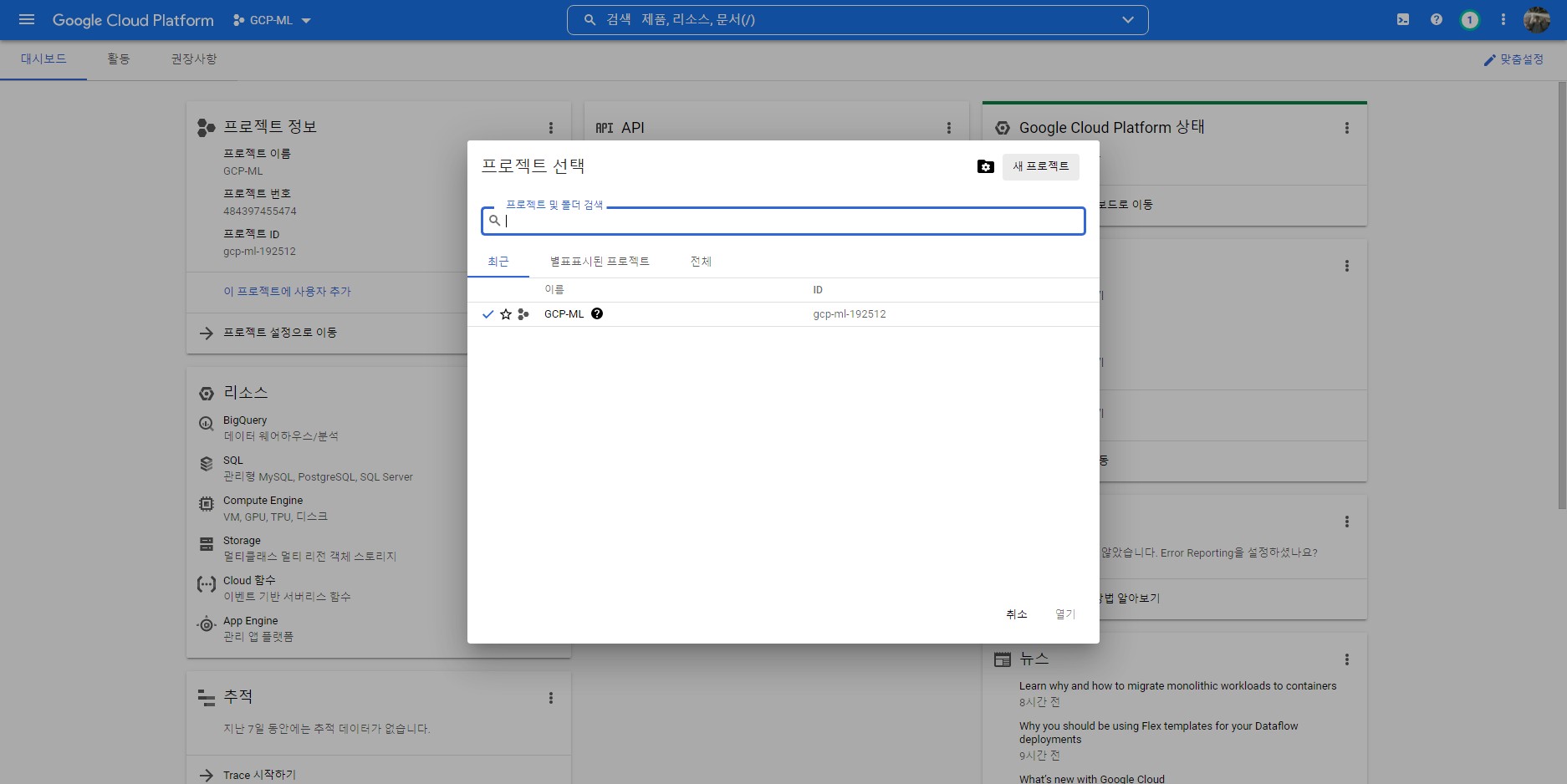Star the GCP-ML project

(506, 314)
